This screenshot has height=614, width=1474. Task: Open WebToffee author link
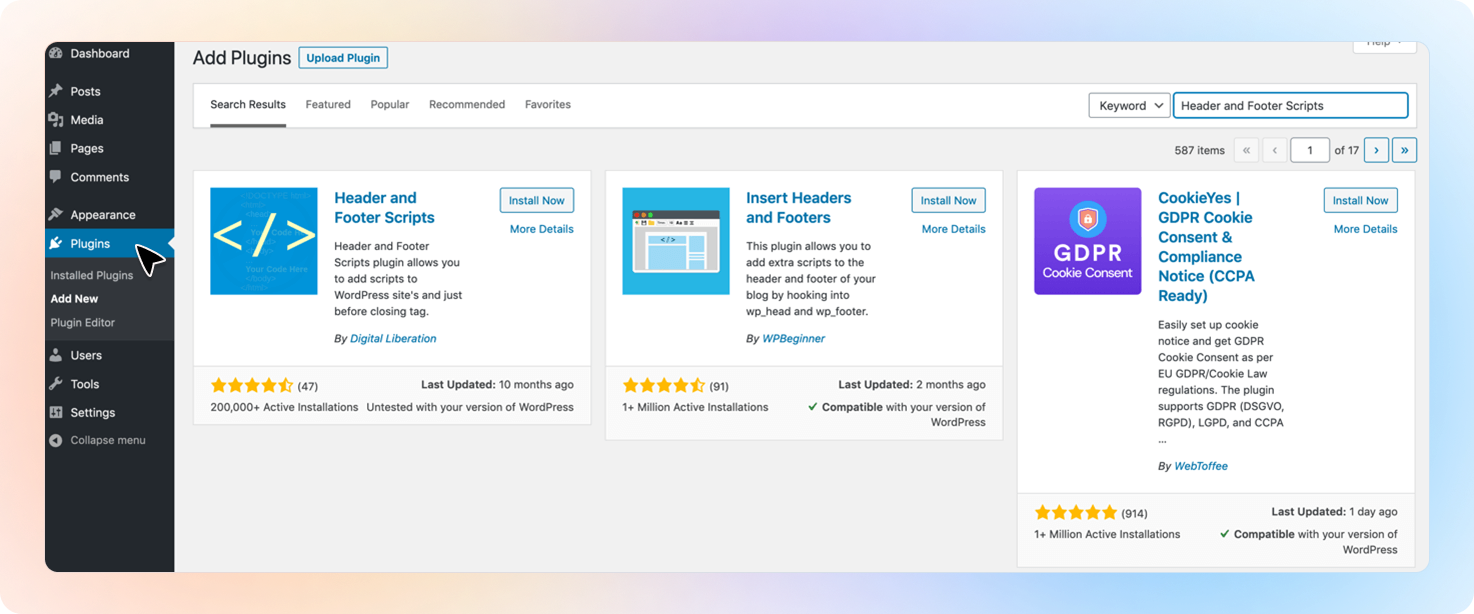1201,466
